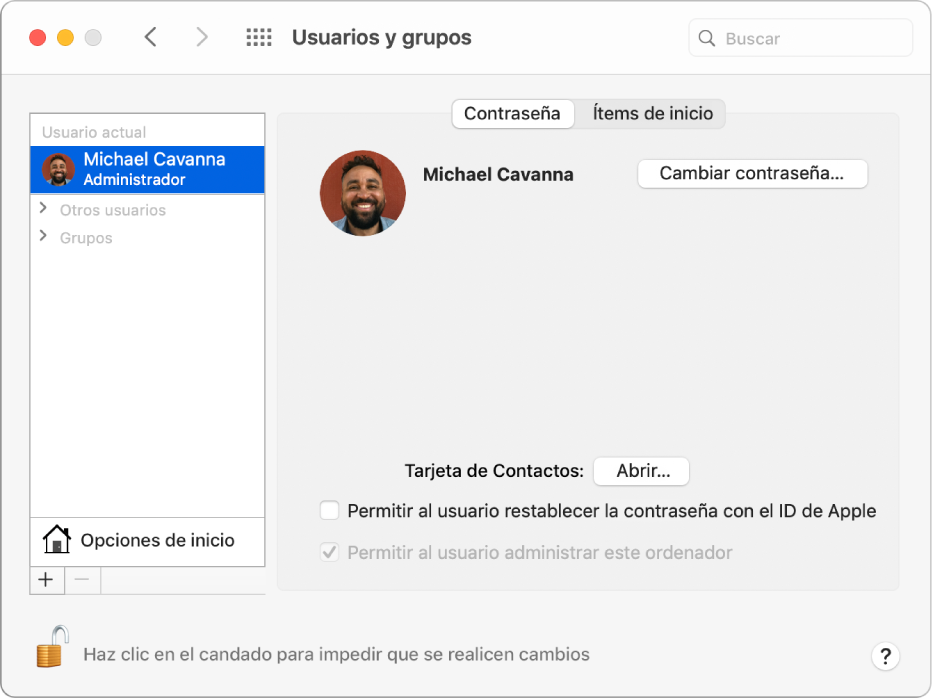Minimize the window with the yellow button
The height and width of the screenshot is (700, 934).
pos(66,38)
